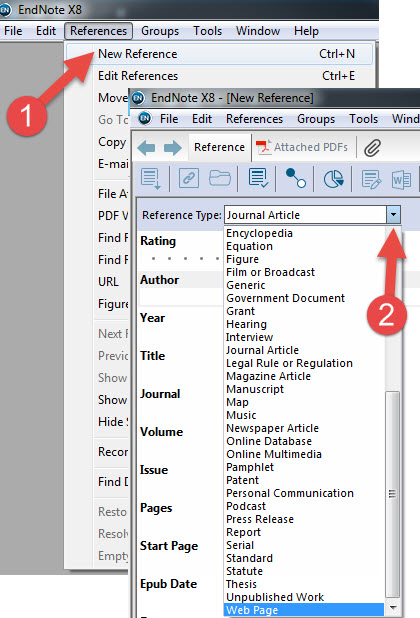
Task: Open Edit menu in main EndNote window
Action: pos(46,31)
